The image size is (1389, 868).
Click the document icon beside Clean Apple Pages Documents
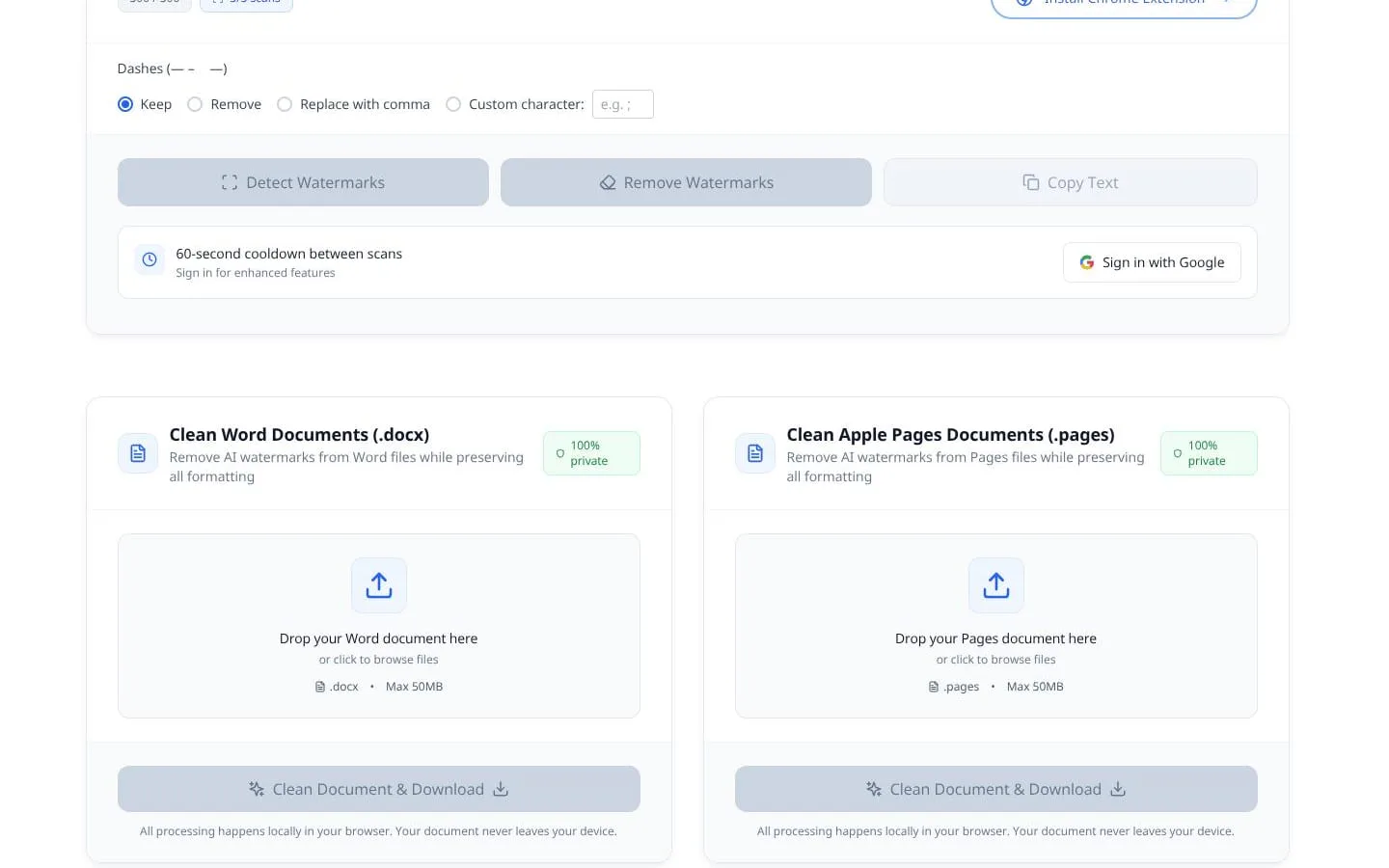coord(755,453)
